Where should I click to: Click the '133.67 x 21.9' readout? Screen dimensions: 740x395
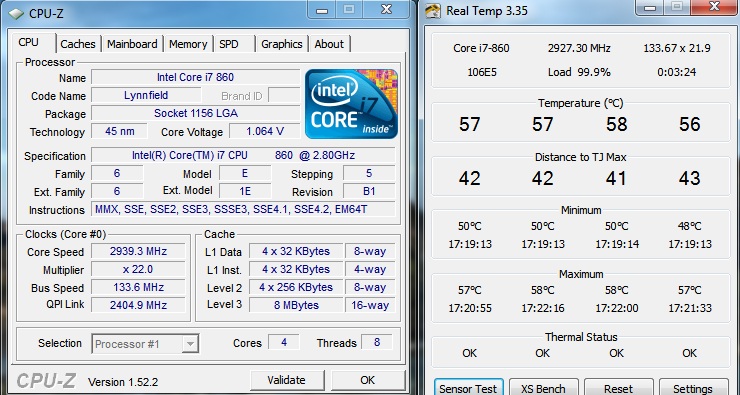pyautogui.click(x=677, y=48)
